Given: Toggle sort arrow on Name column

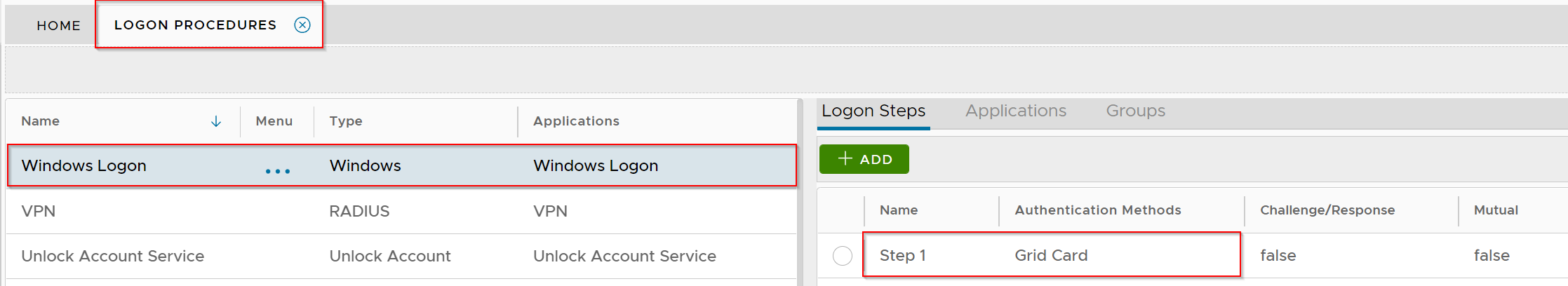Looking at the screenshot, I should tap(216, 121).
